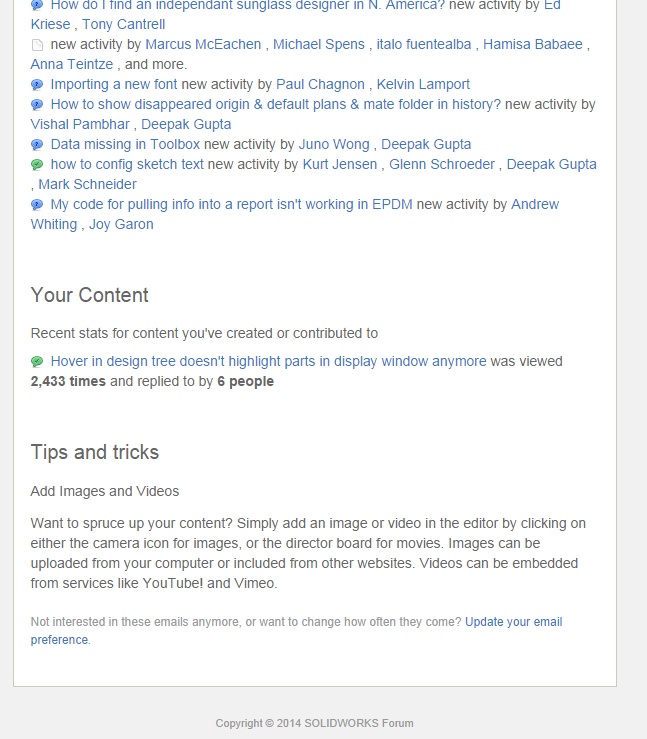Click the discussion icon beside My code for pulling info
647x739 pixels.
point(37,205)
